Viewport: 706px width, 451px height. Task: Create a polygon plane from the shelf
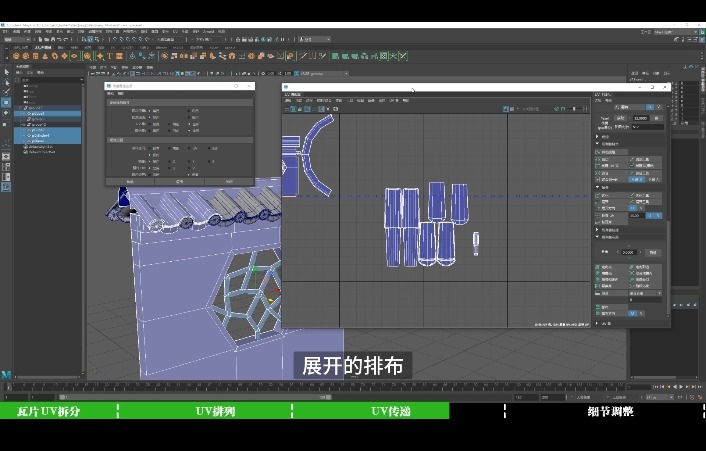tap(64, 56)
